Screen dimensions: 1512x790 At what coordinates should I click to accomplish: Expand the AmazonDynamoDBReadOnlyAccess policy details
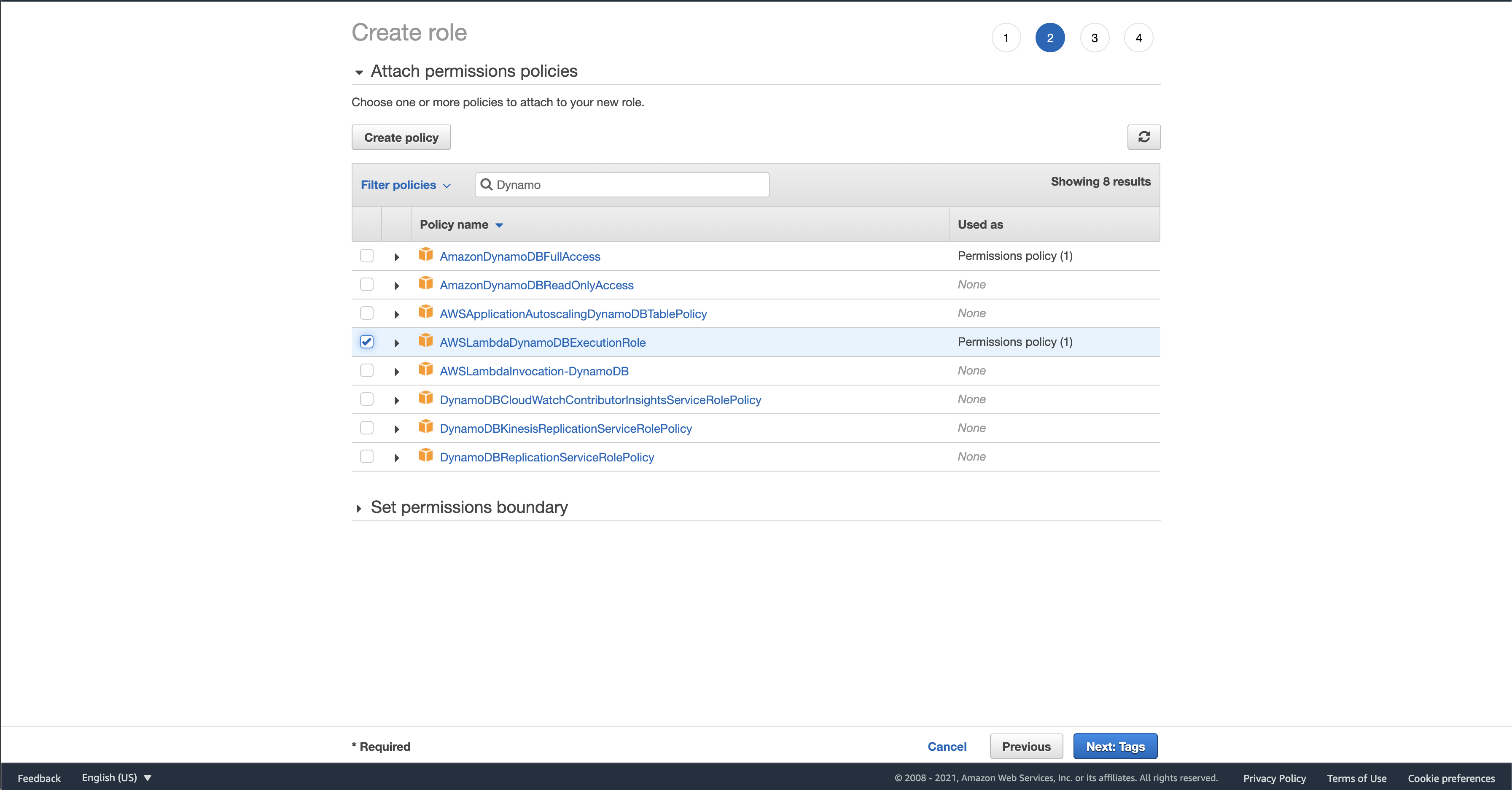tap(397, 286)
